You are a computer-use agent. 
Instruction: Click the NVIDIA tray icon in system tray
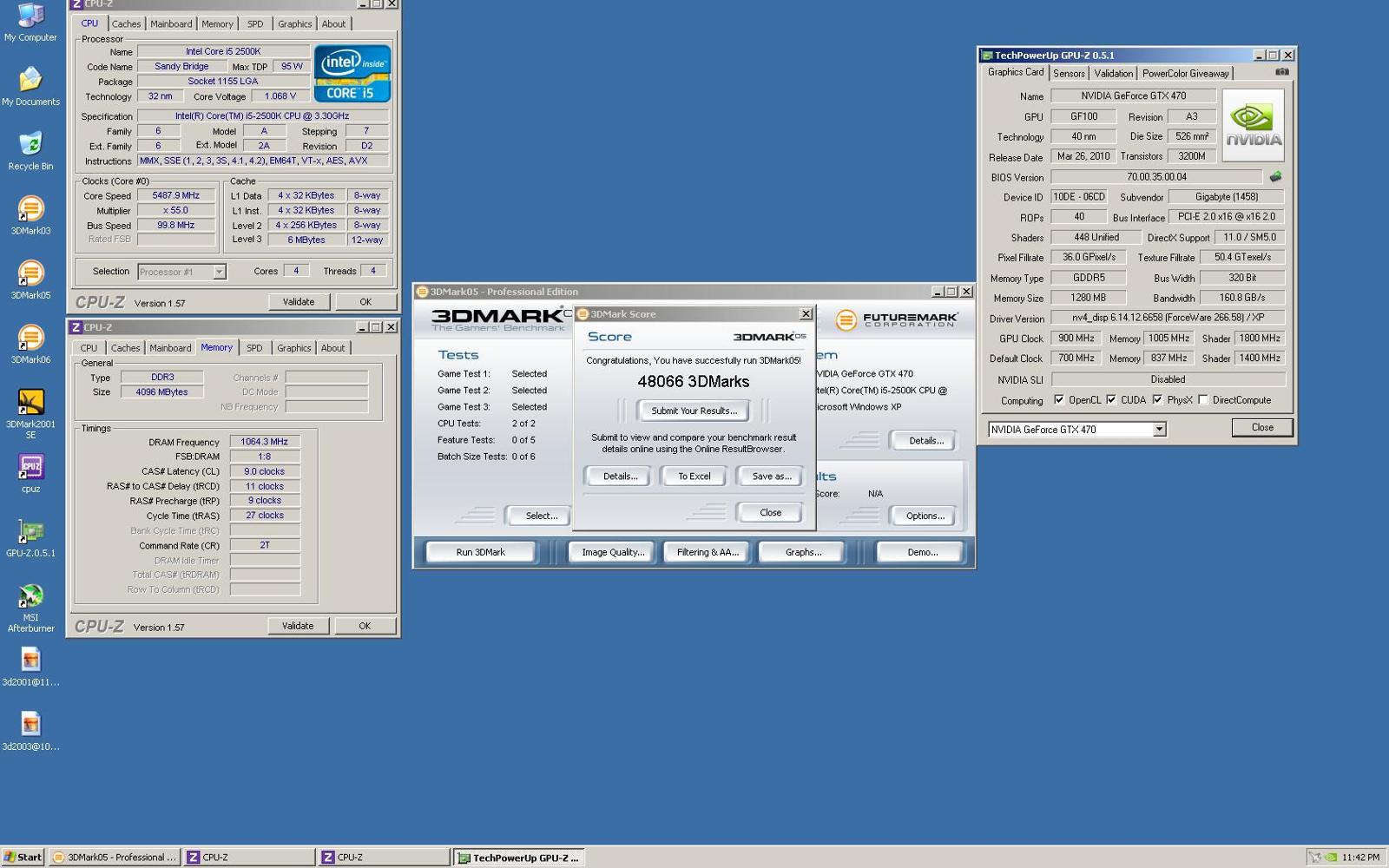coord(1330,857)
